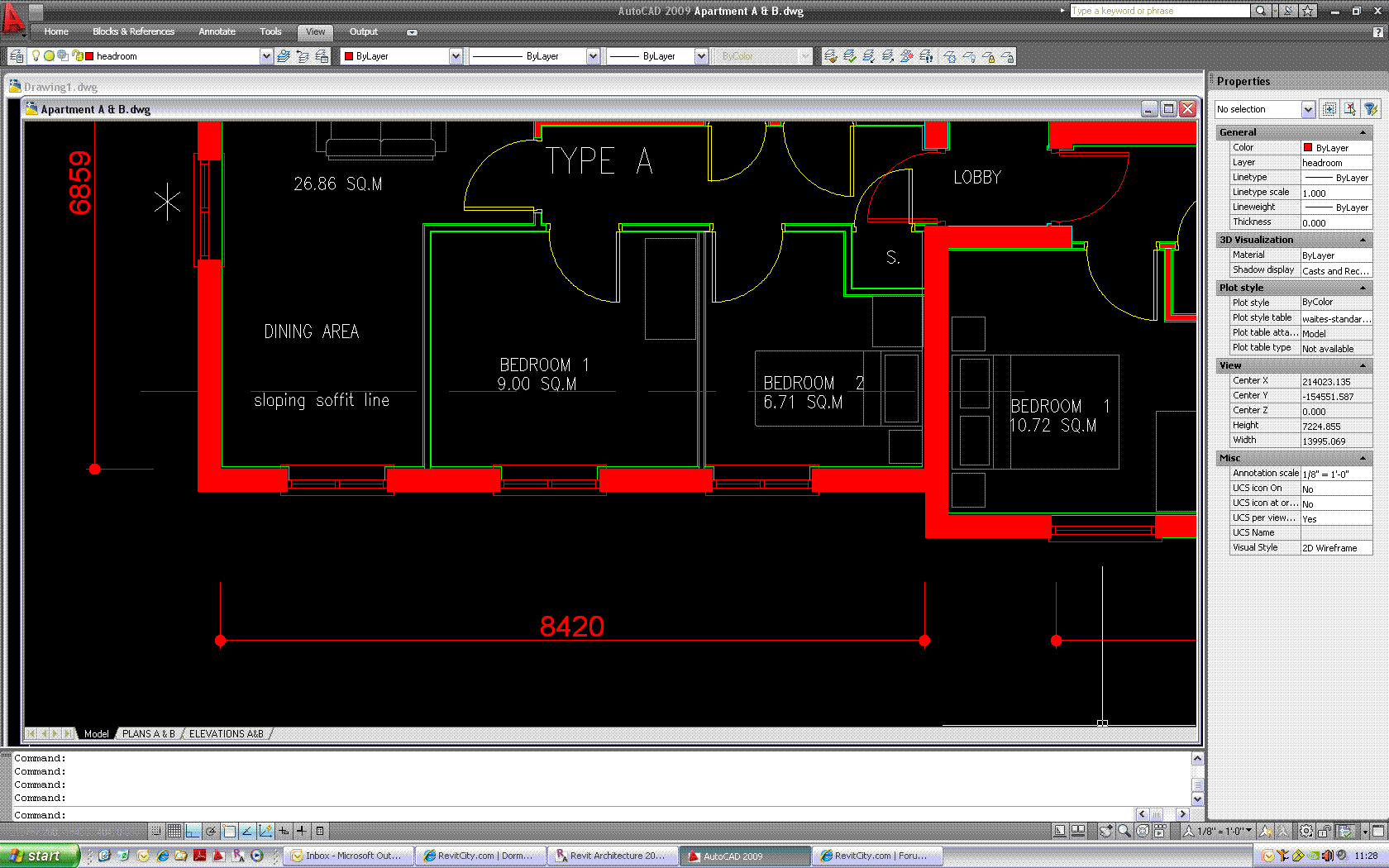Open Workspace Switching gear icon

1306,831
